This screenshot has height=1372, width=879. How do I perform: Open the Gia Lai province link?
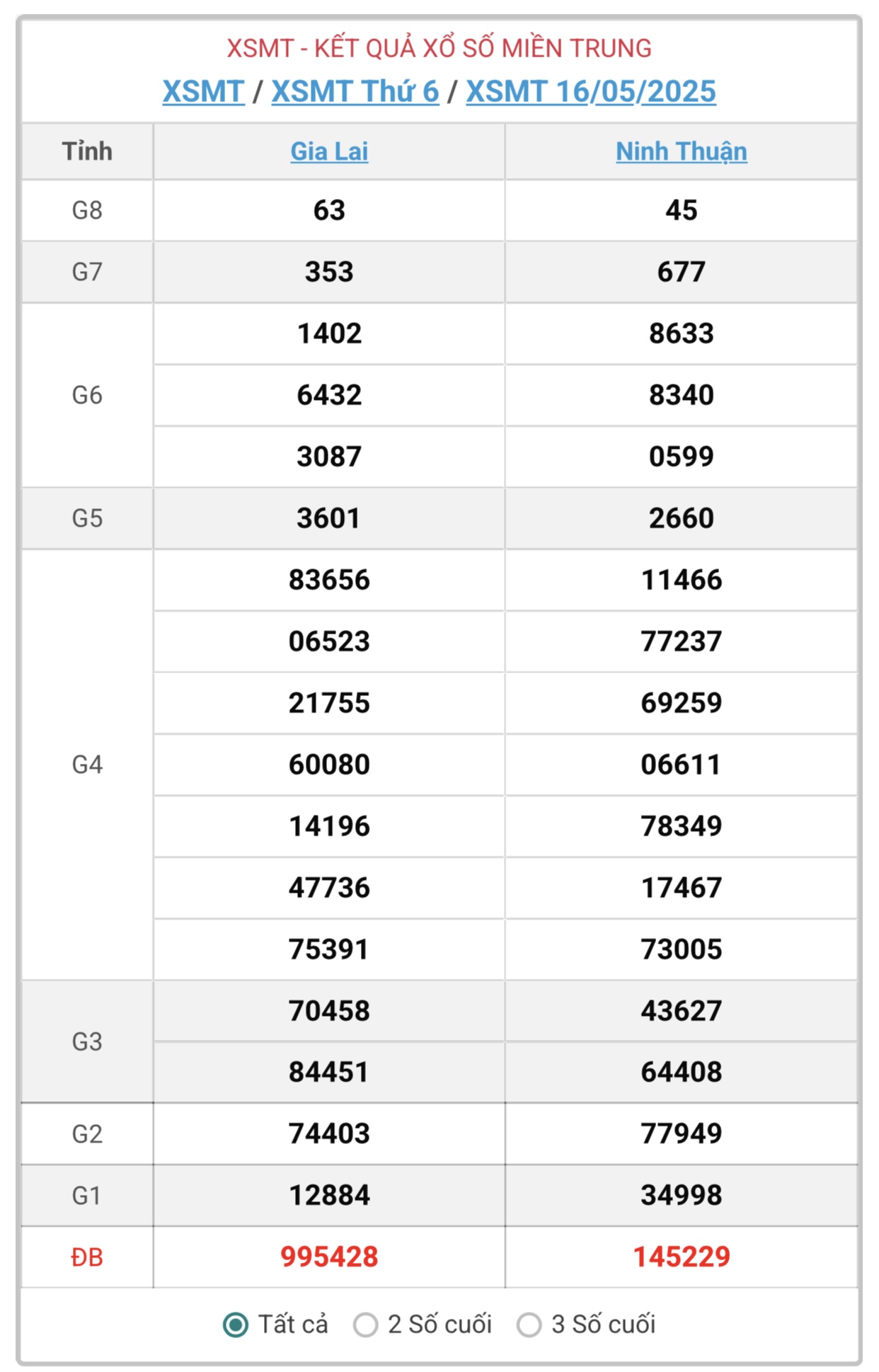pos(329,151)
